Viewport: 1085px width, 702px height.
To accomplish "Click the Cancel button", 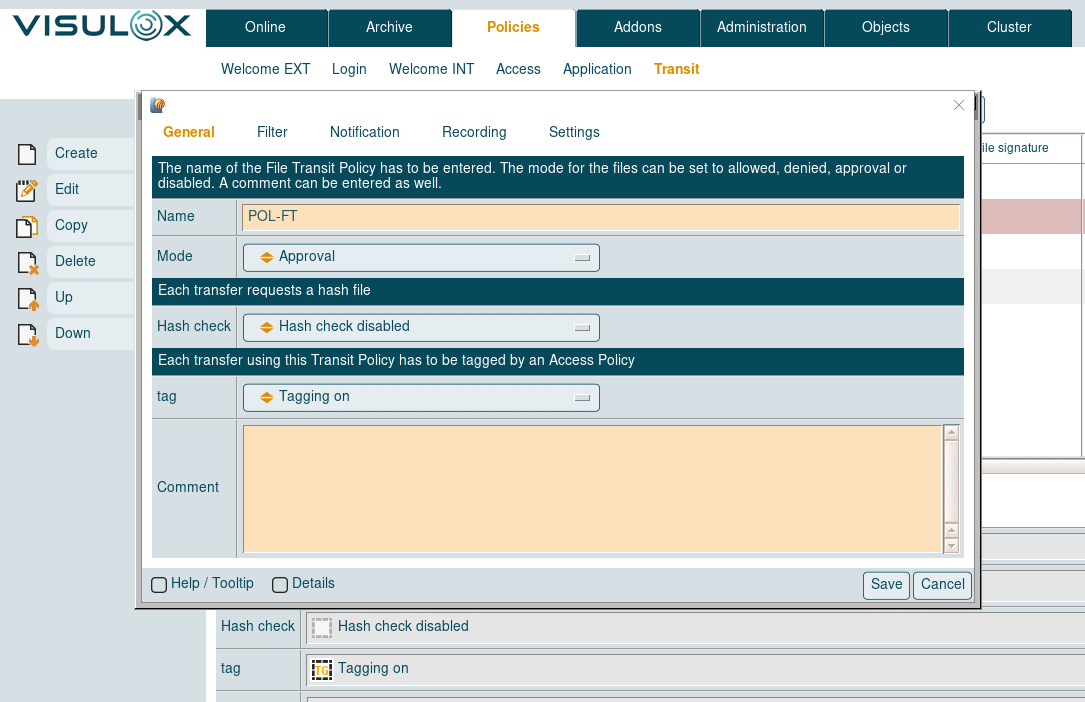I will coord(942,585).
